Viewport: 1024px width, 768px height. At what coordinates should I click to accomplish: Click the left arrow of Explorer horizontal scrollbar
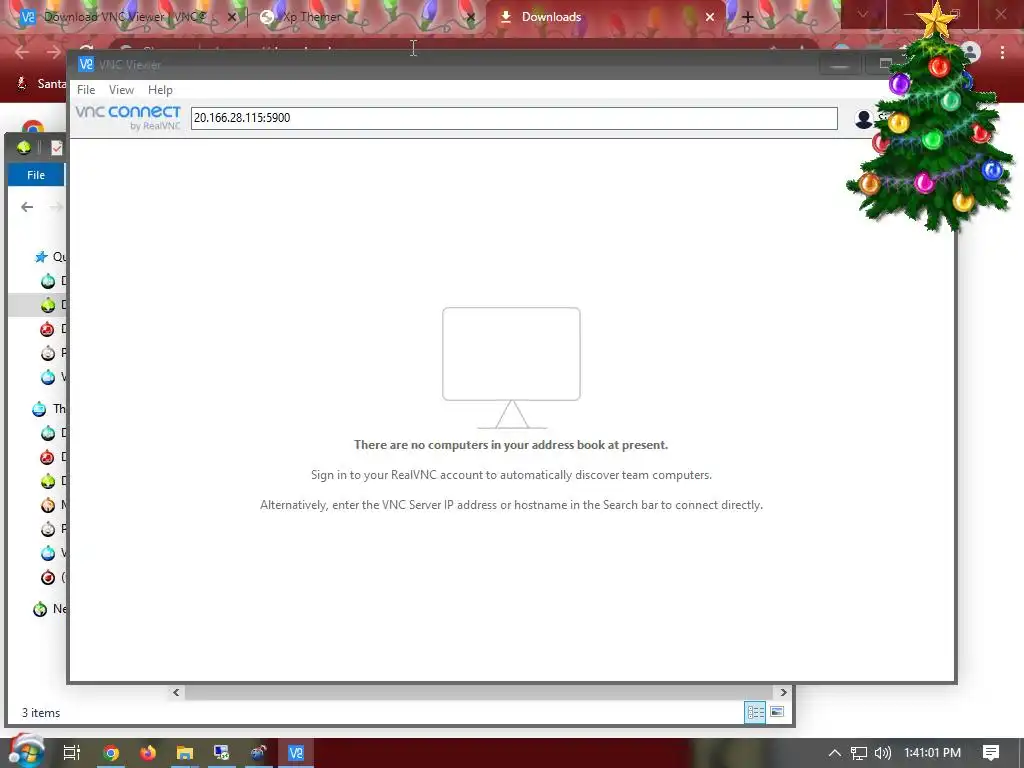pos(176,692)
